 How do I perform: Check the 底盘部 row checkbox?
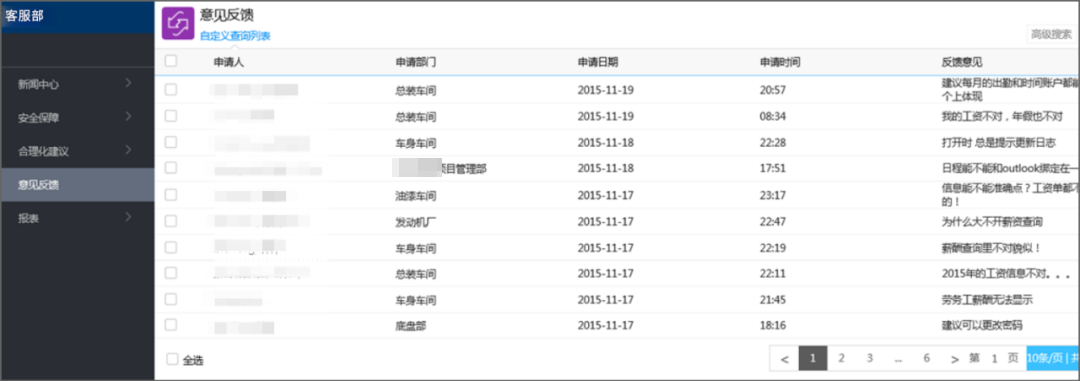point(171,325)
